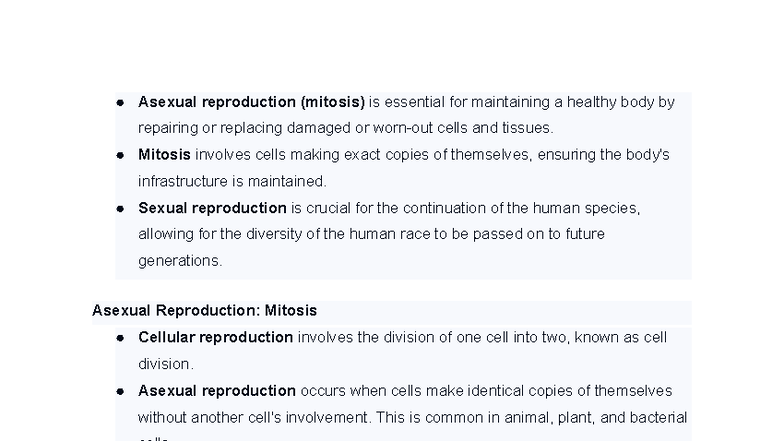Click the word 'division.' under Cellular reproduction
This screenshot has width=784, height=441.
click(166, 364)
